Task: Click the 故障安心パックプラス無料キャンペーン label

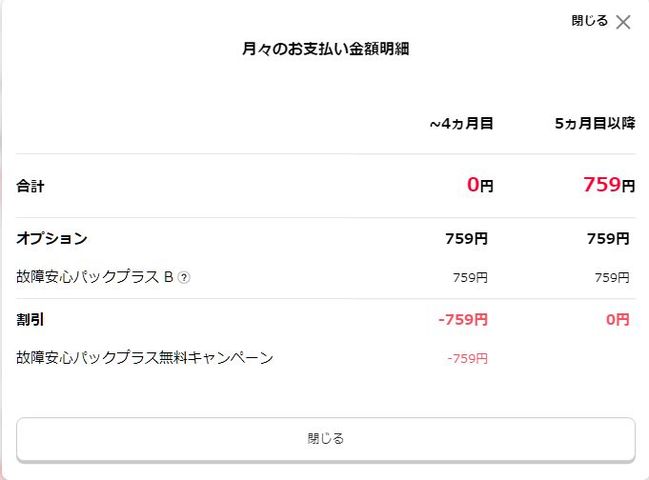Action: tap(145, 357)
